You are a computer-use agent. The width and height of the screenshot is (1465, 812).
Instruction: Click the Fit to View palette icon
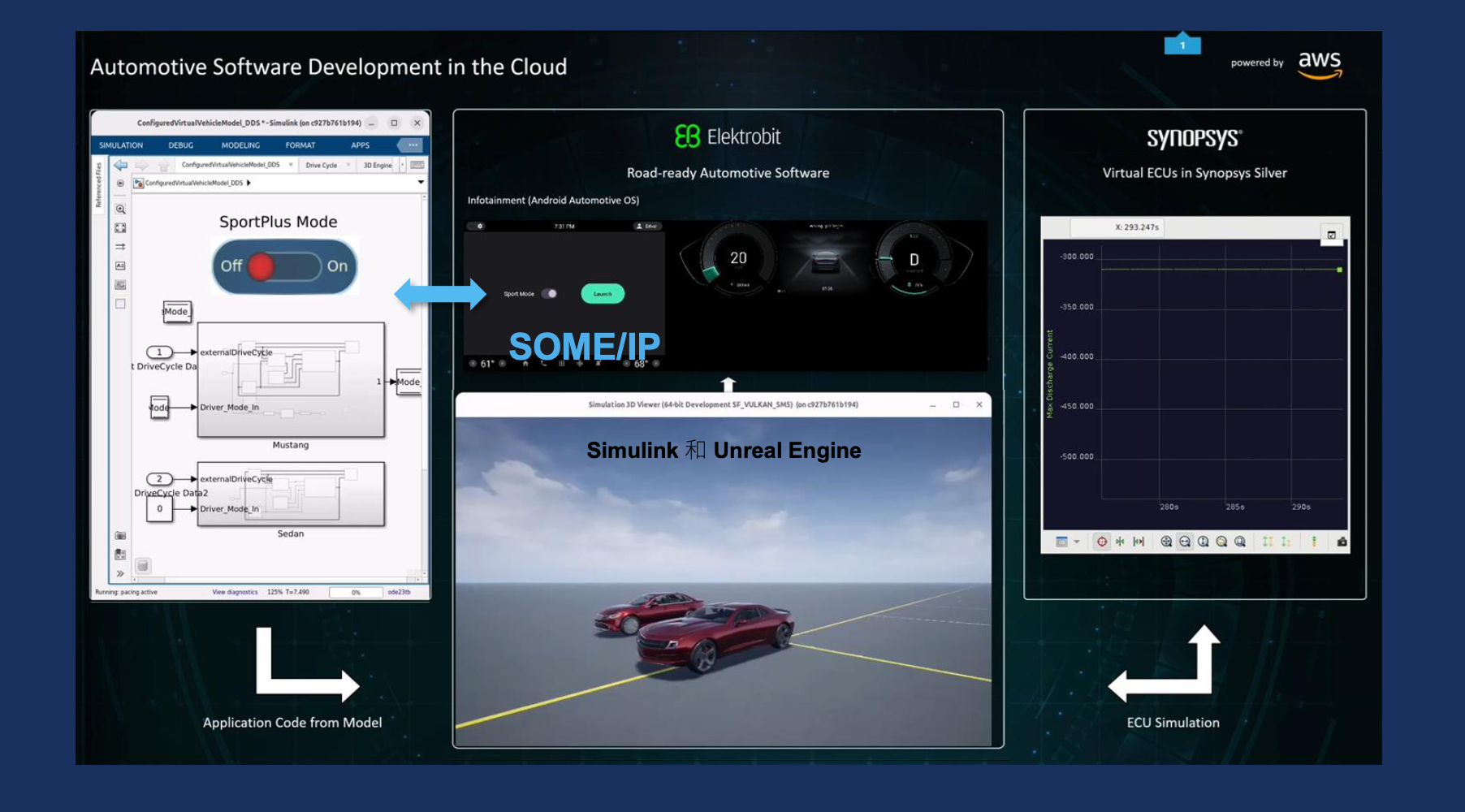(x=120, y=228)
